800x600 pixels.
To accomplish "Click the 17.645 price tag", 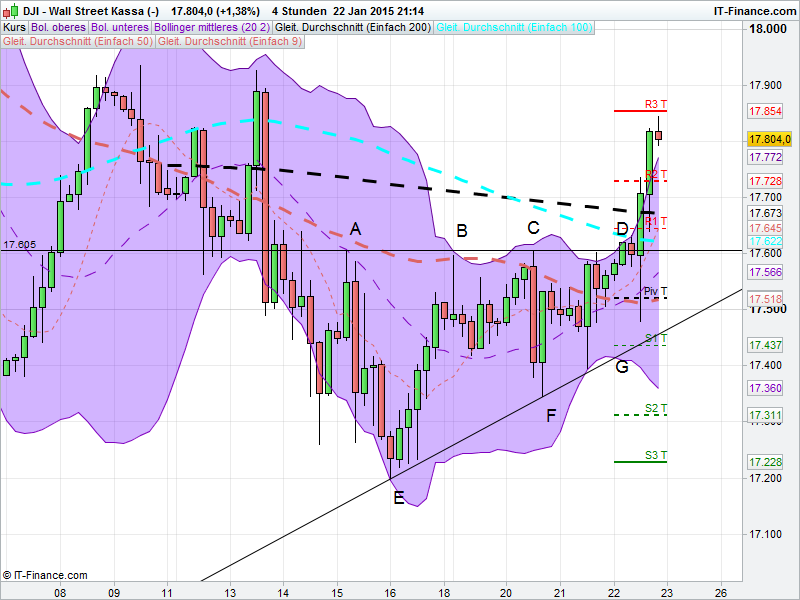I will pyautogui.click(x=765, y=228).
